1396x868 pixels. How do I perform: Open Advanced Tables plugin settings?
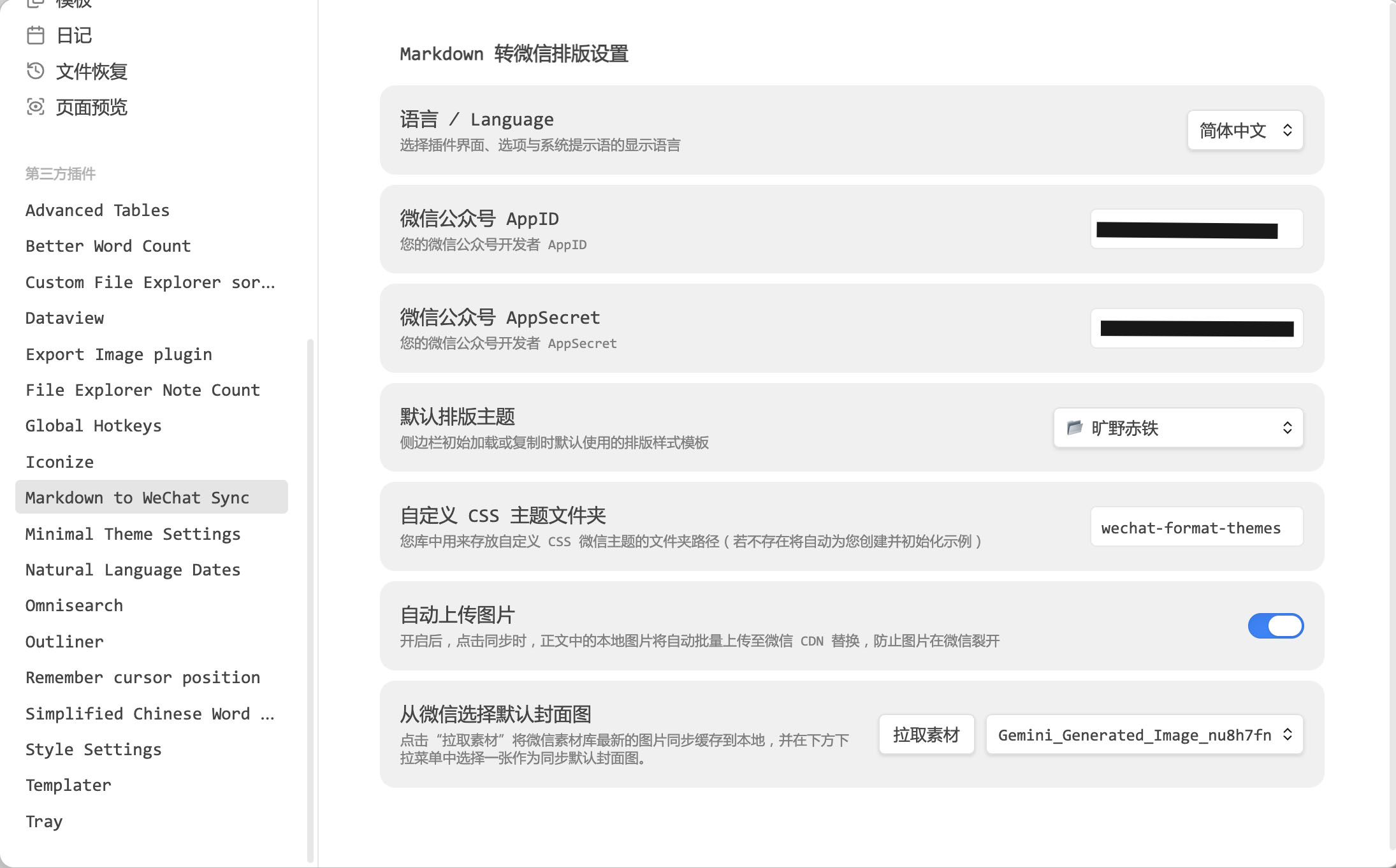pos(152,210)
